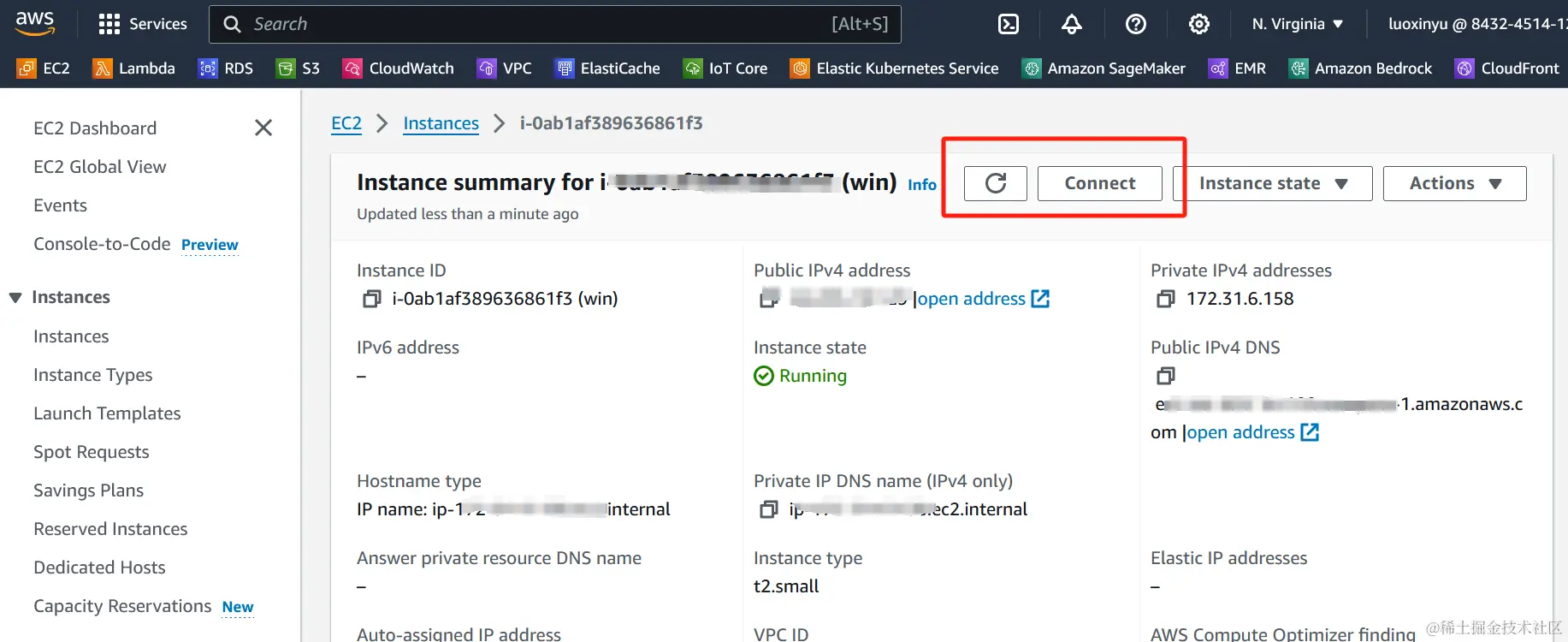The height and width of the screenshot is (642, 1568).
Task: Open the Services grid menu
Action: pyautogui.click(x=143, y=24)
